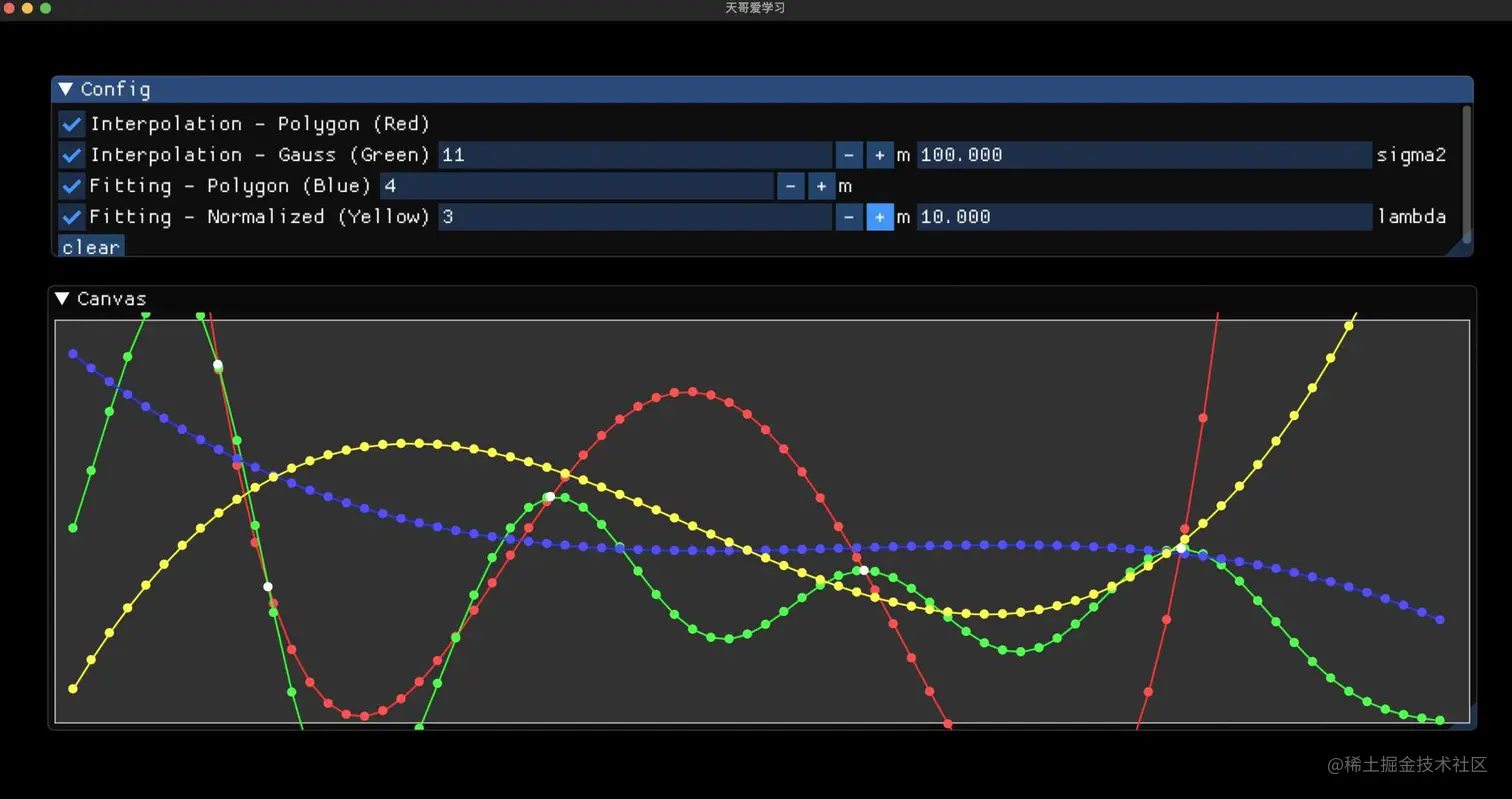Decrease Normalized fitting m with minus

point(849,217)
